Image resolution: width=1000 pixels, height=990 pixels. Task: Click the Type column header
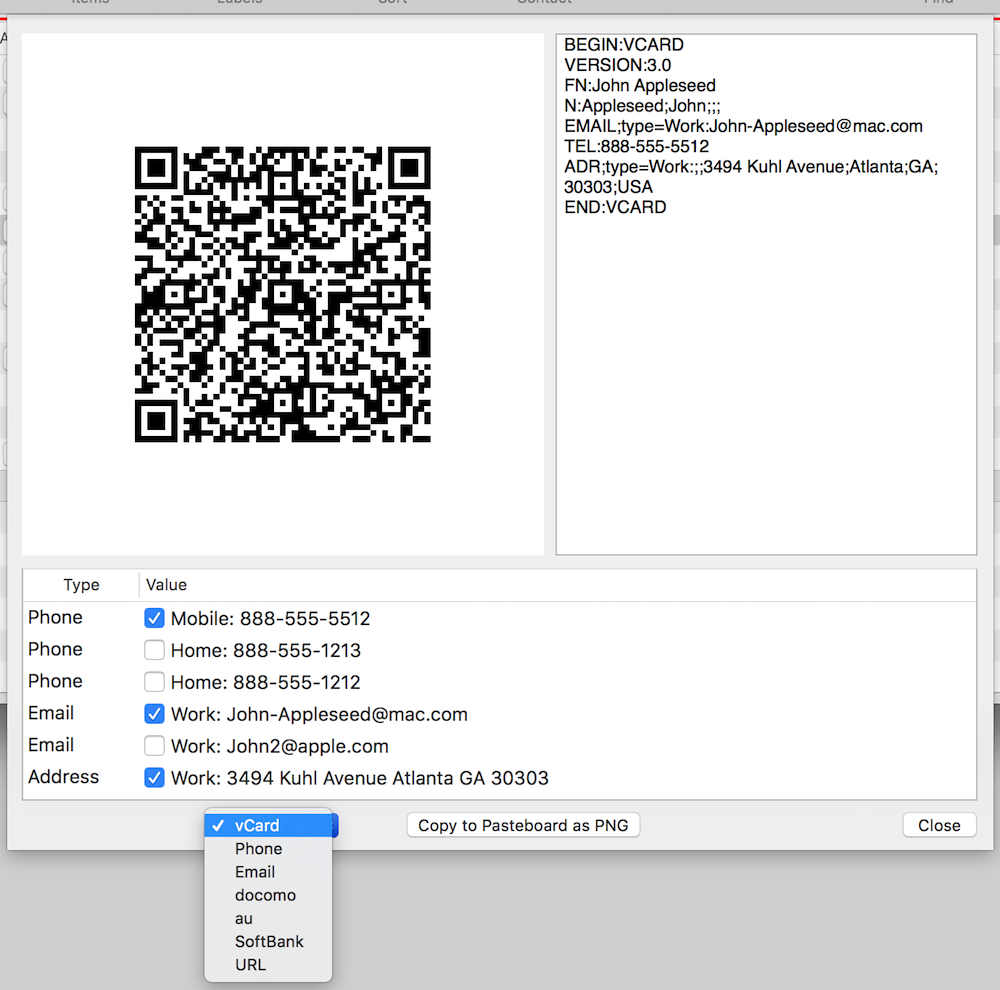81,585
